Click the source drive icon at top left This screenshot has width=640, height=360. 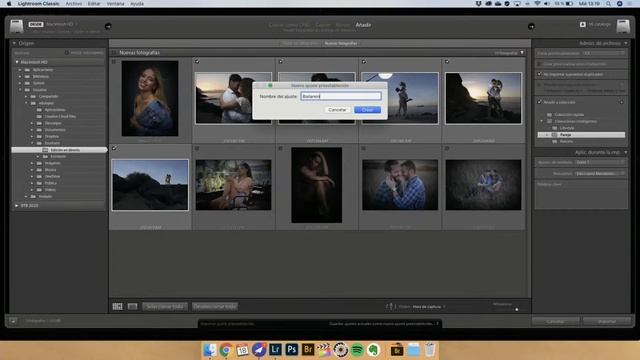[16, 26]
